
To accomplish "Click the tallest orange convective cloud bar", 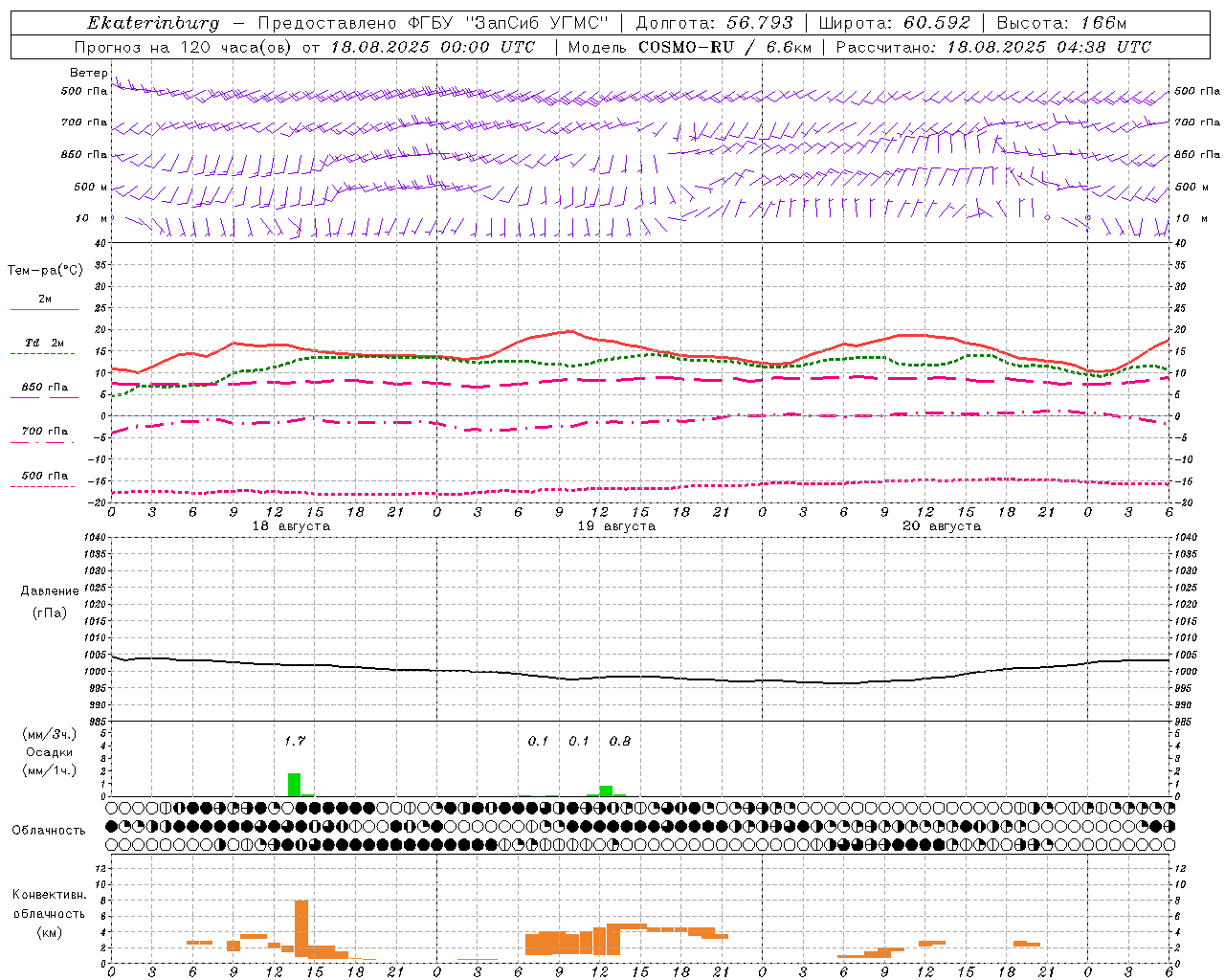I will coord(301,928).
